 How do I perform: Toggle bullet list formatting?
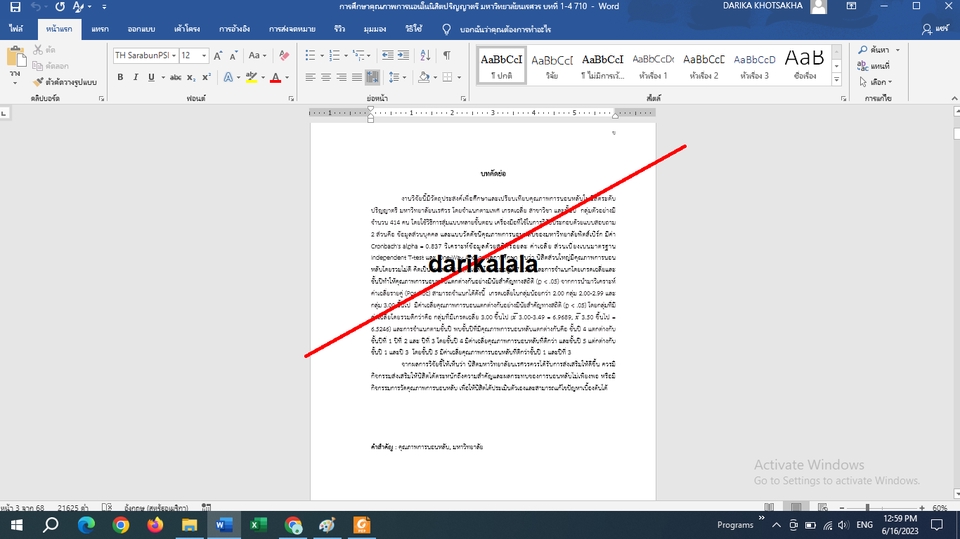click(x=310, y=56)
